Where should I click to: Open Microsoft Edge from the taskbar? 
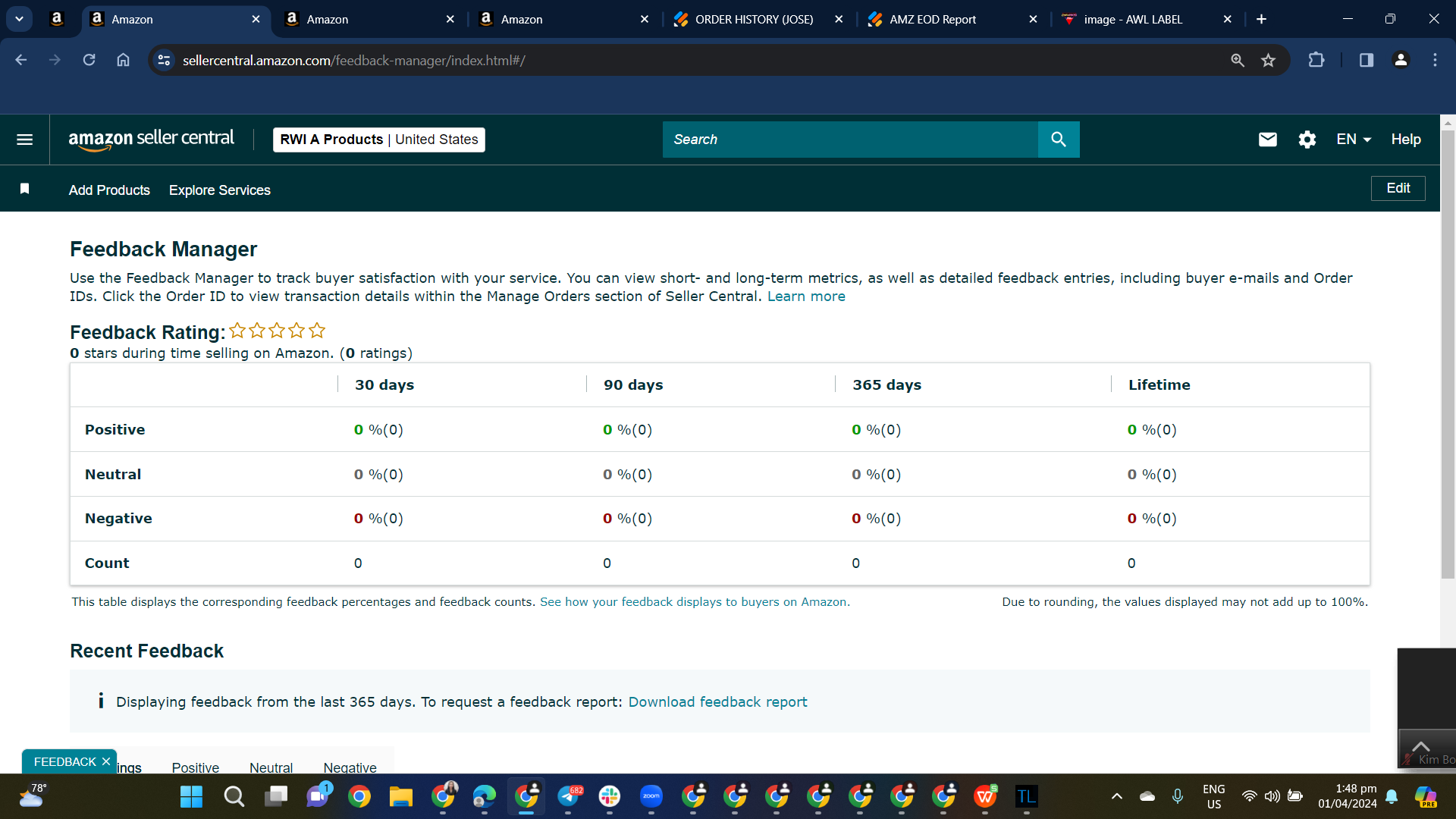(485, 797)
